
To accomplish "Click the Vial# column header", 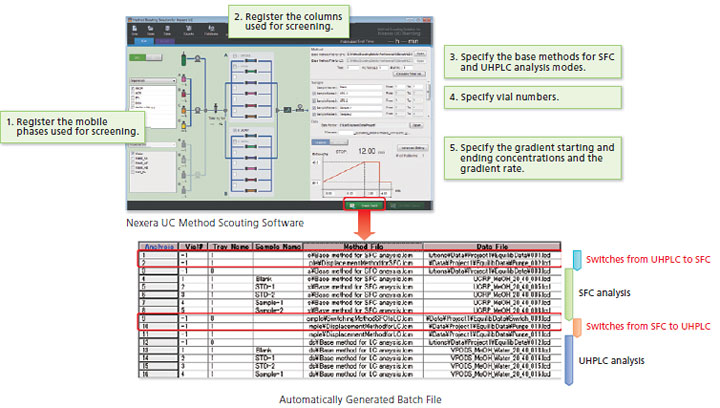I will coord(193,246).
